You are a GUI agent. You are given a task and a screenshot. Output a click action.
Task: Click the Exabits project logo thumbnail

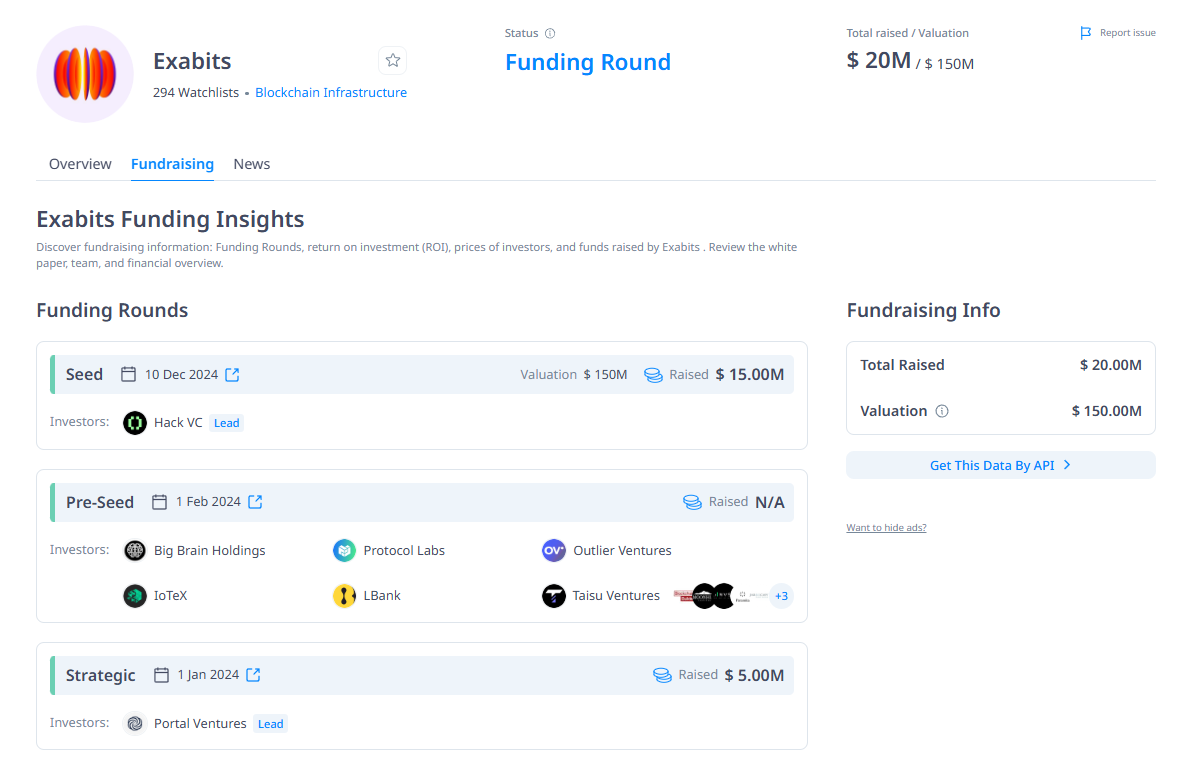click(85, 74)
